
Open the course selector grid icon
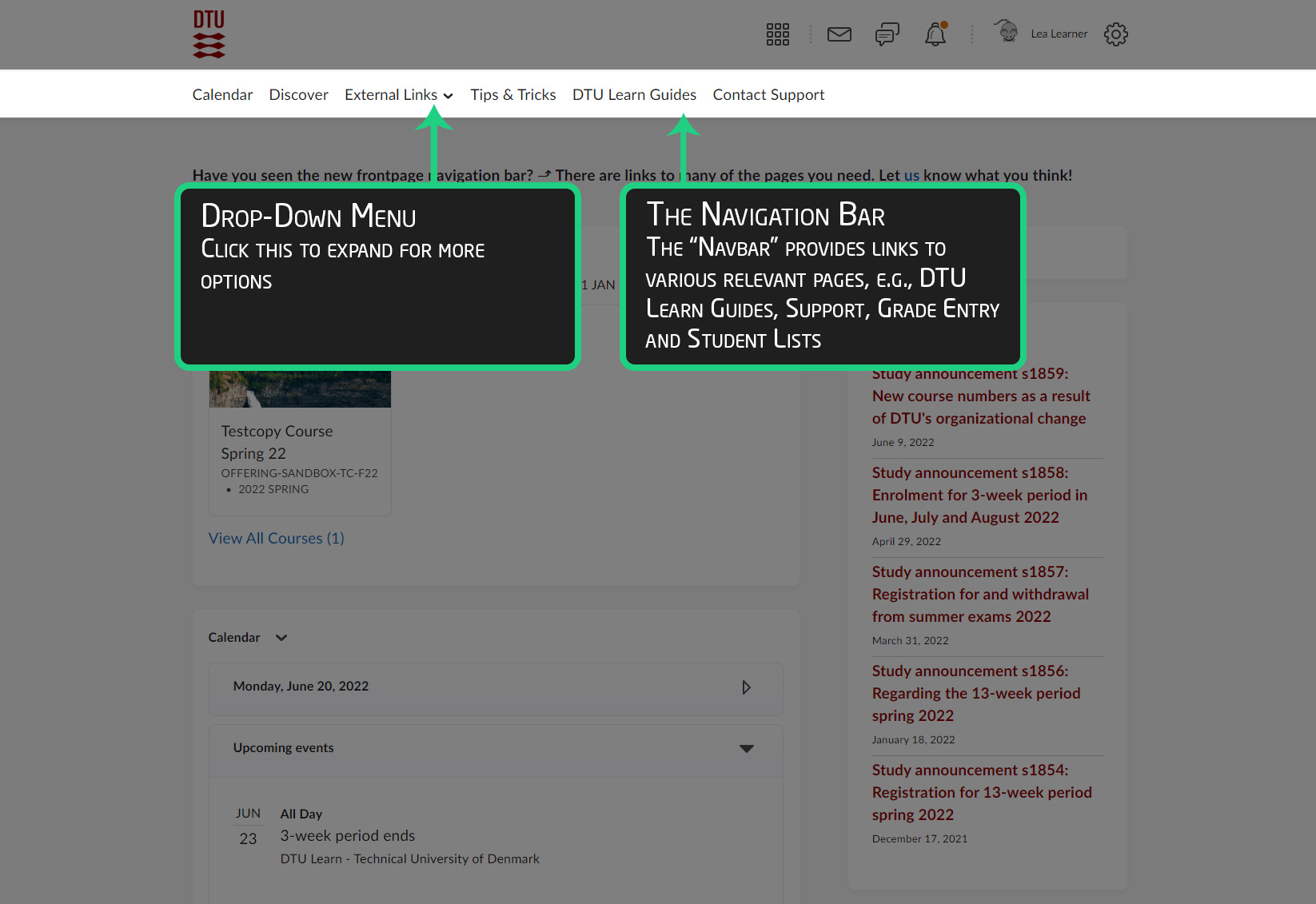tap(777, 34)
